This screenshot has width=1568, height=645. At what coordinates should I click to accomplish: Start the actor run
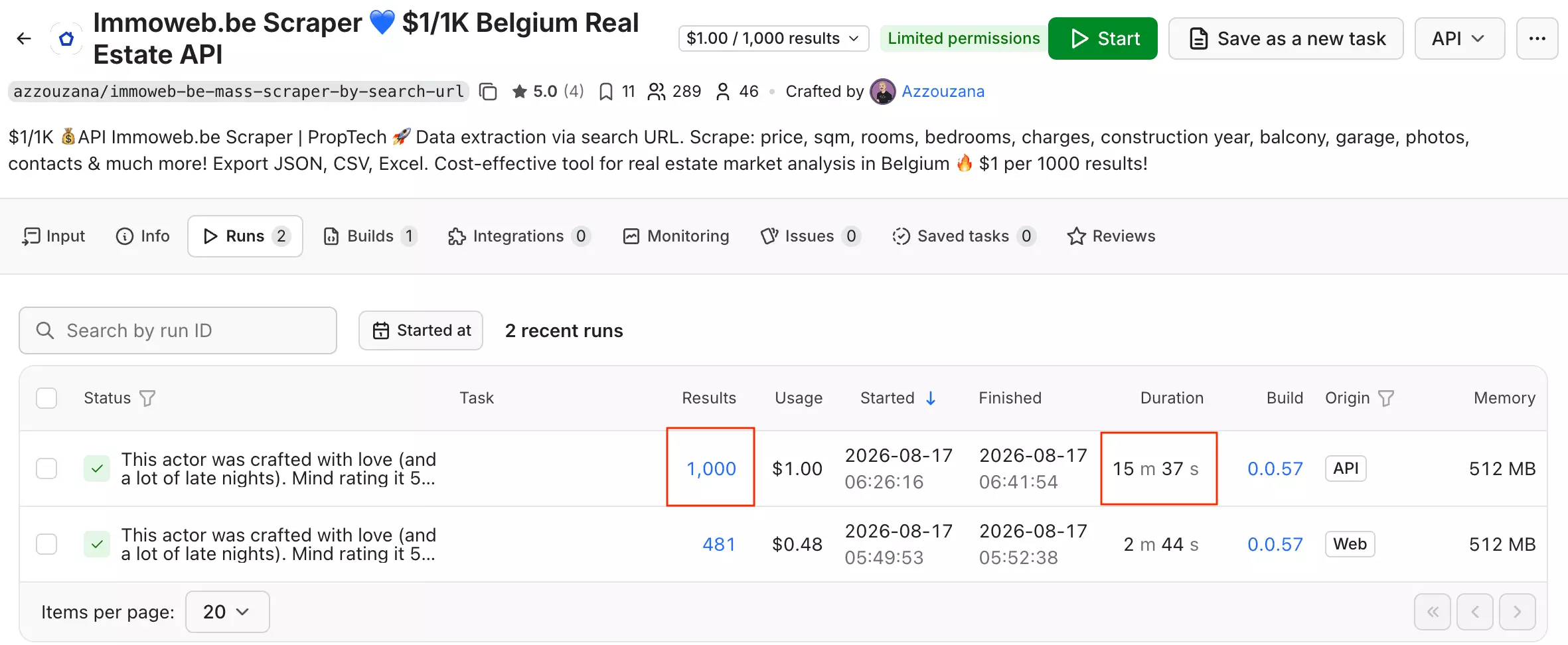pos(1103,38)
